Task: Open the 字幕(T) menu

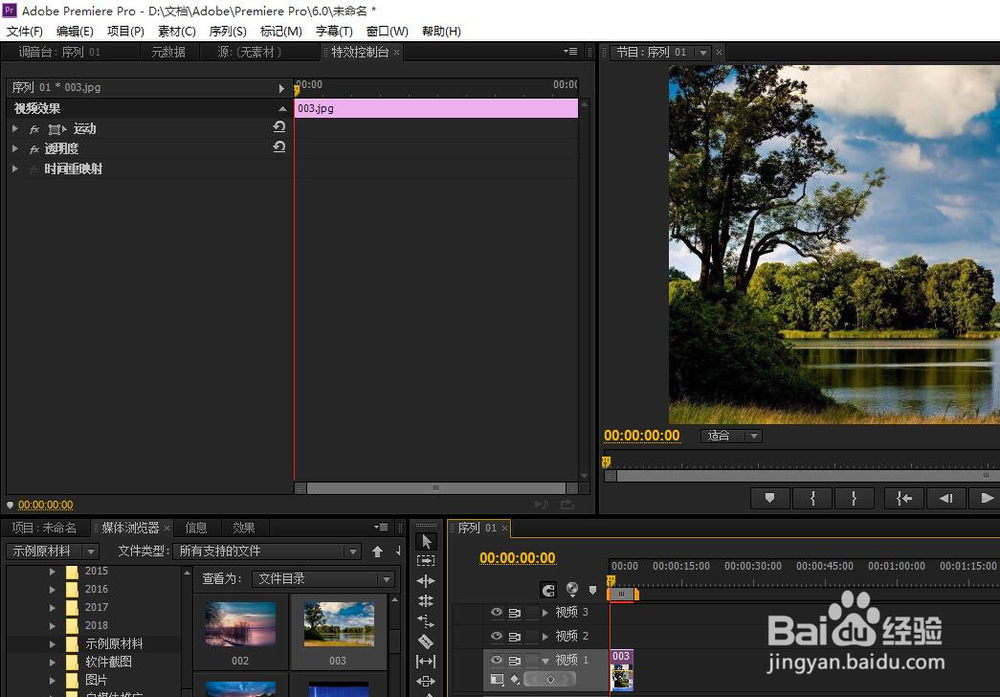Action: pyautogui.click(x=334, y=31)
